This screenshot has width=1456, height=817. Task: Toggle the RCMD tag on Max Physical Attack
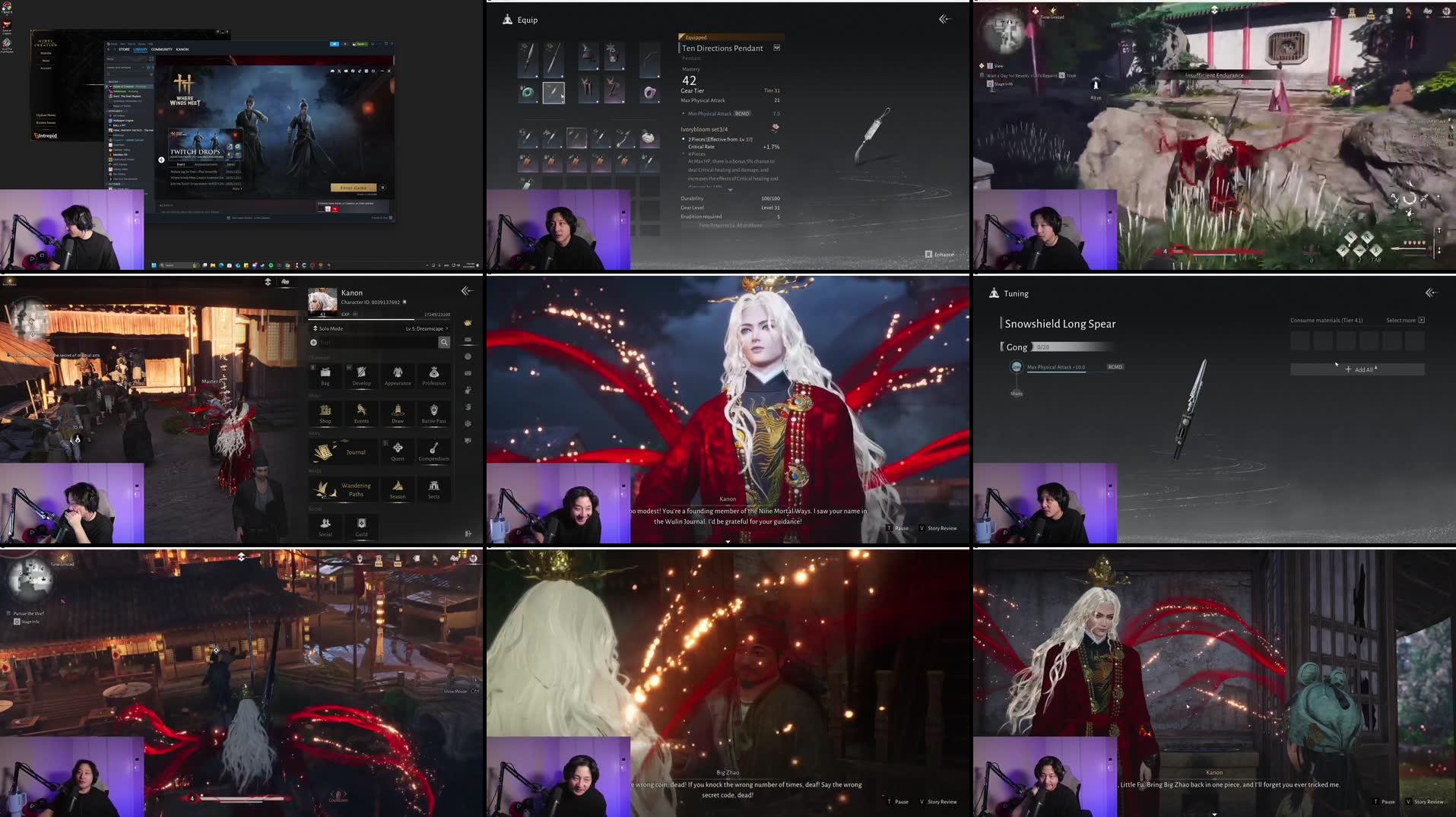pyautogui.click(x=1115, y=366)
